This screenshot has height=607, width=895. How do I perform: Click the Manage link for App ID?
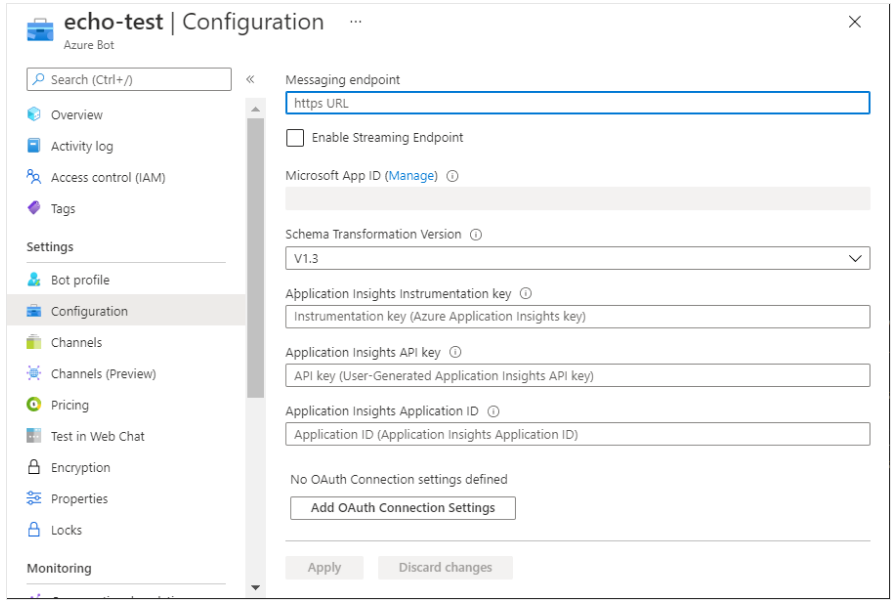pos(411,176)
